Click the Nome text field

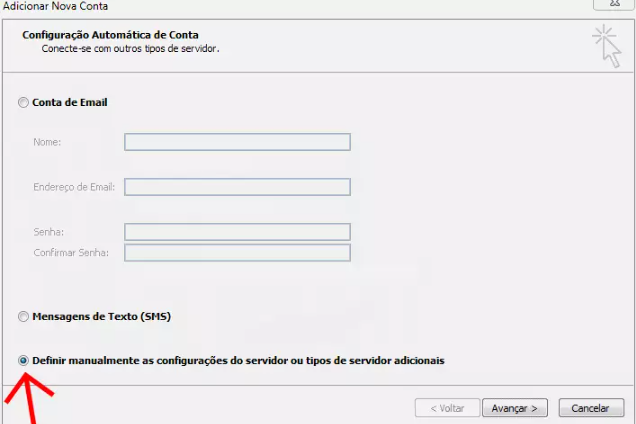[237, 142]
